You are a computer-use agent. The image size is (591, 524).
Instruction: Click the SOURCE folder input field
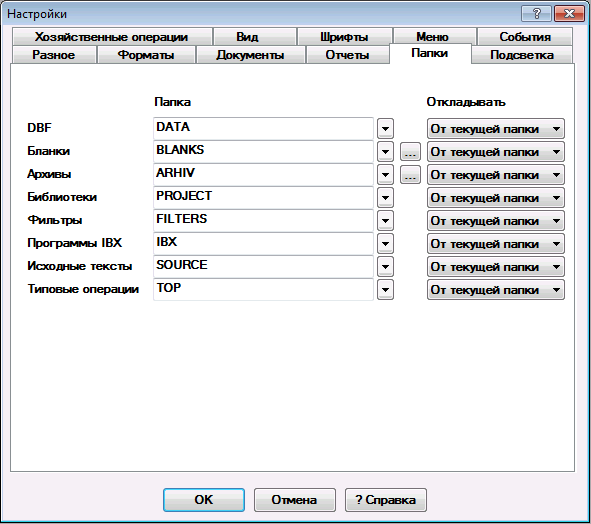click(263, 267)
